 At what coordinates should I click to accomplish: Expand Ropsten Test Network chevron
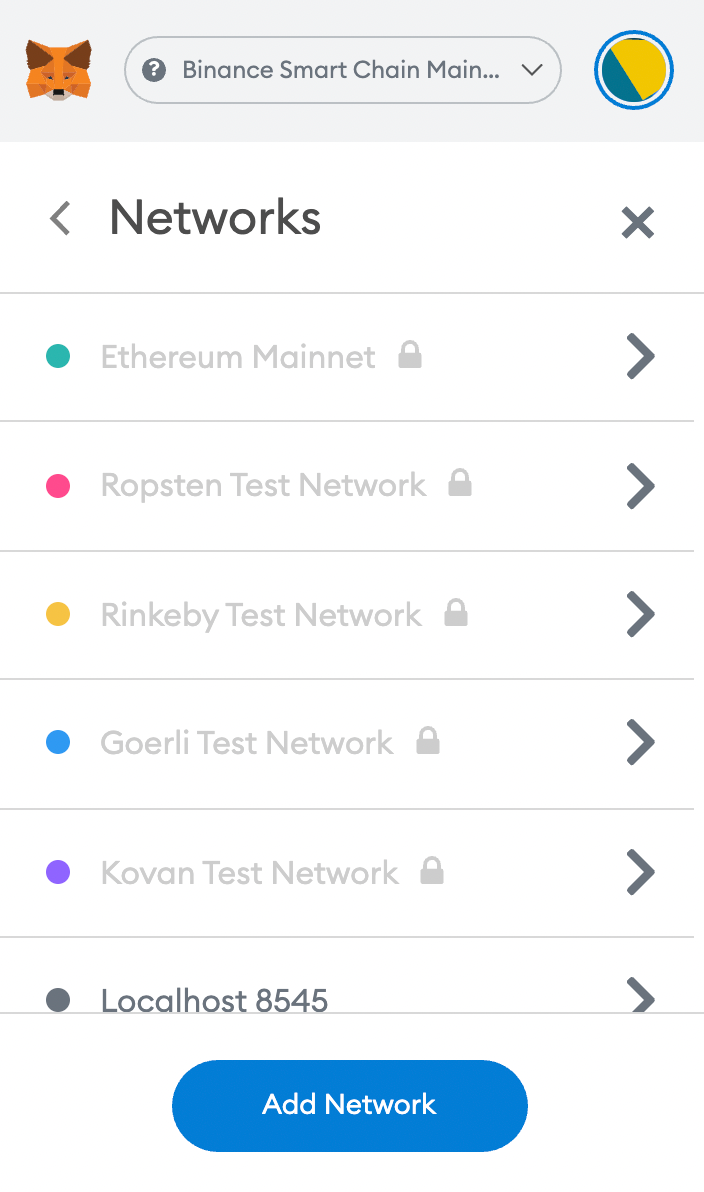[640, 485]
